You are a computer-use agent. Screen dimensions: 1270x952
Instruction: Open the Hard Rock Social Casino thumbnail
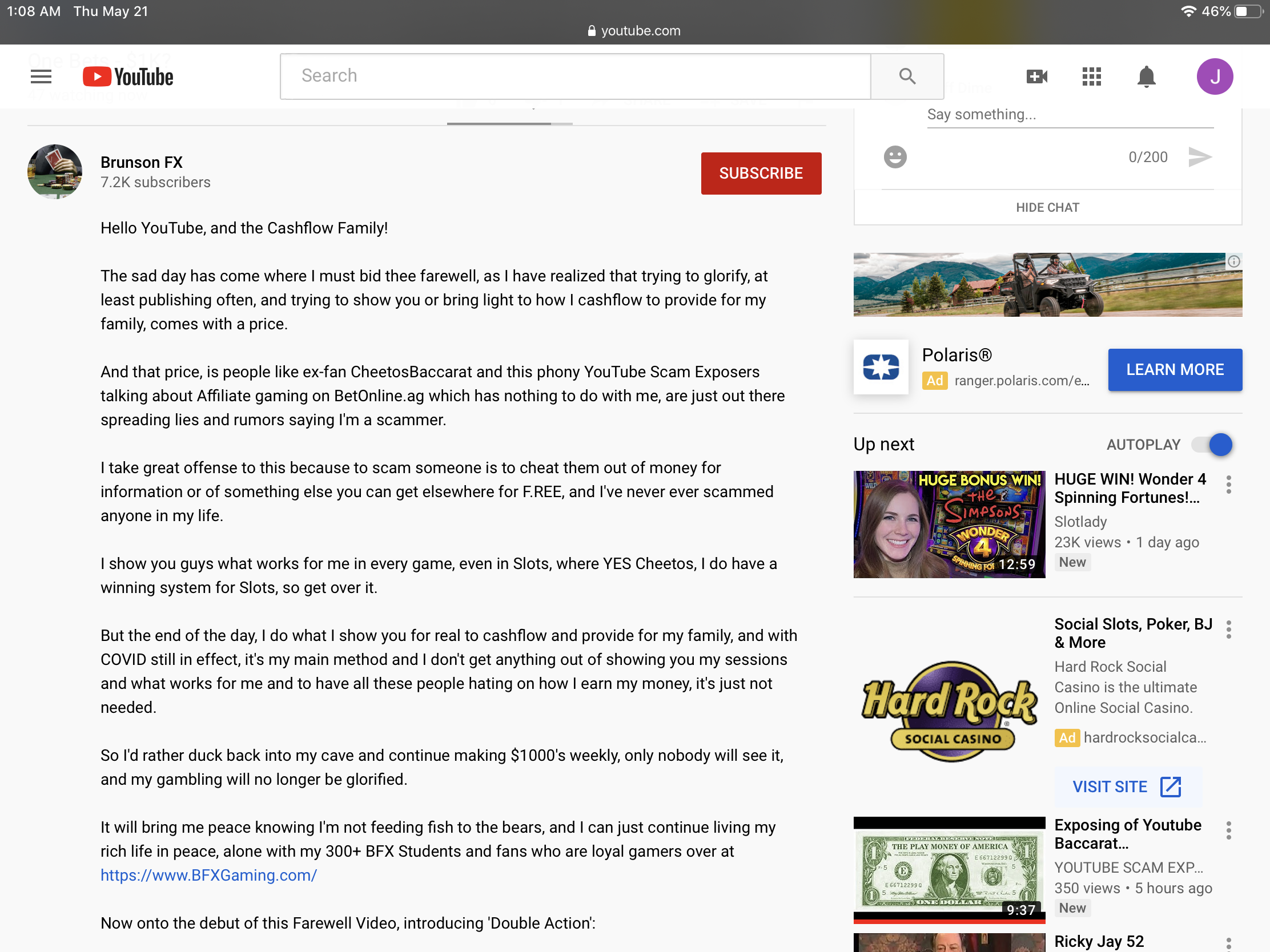[x=949, y=711]
